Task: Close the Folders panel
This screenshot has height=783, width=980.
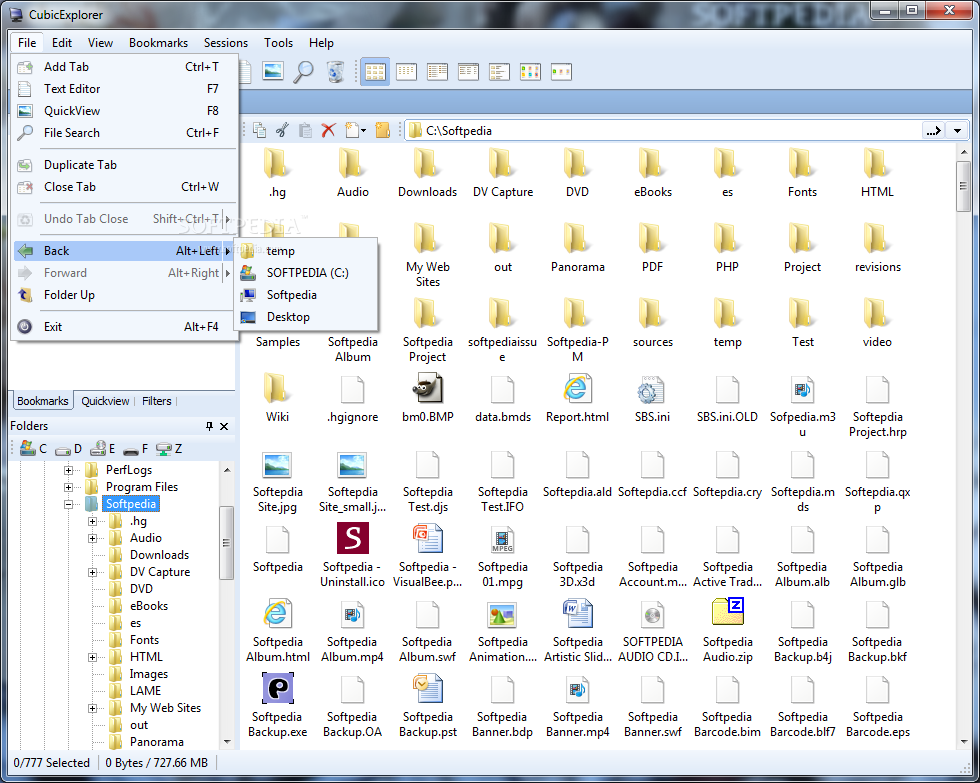Action: tap(224, 426)
